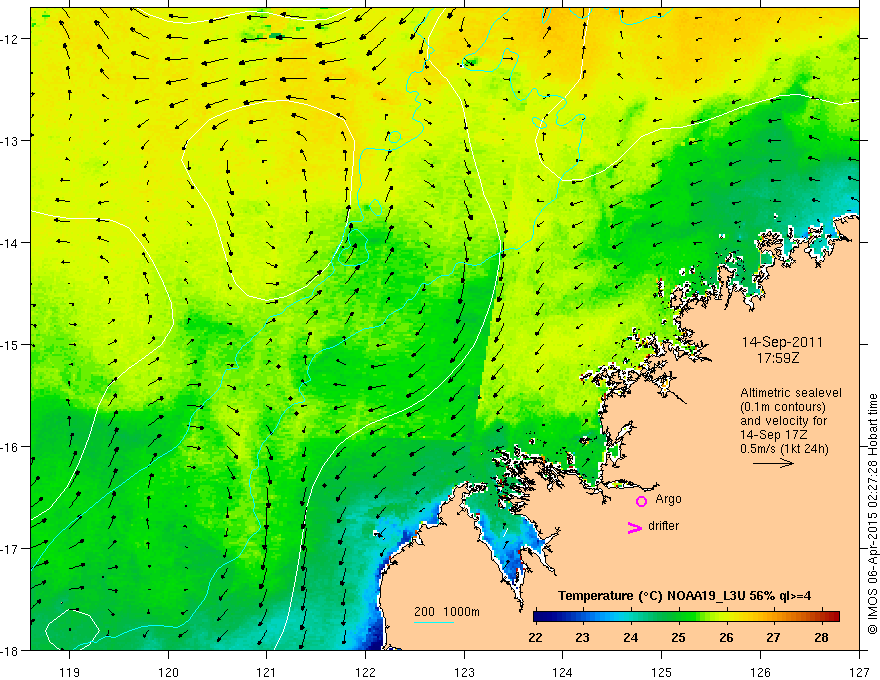Image resolution: width=880 pixels, height=680 pixels.
Task: Click the magenta drifter legend marker
Action: (634, 527)
